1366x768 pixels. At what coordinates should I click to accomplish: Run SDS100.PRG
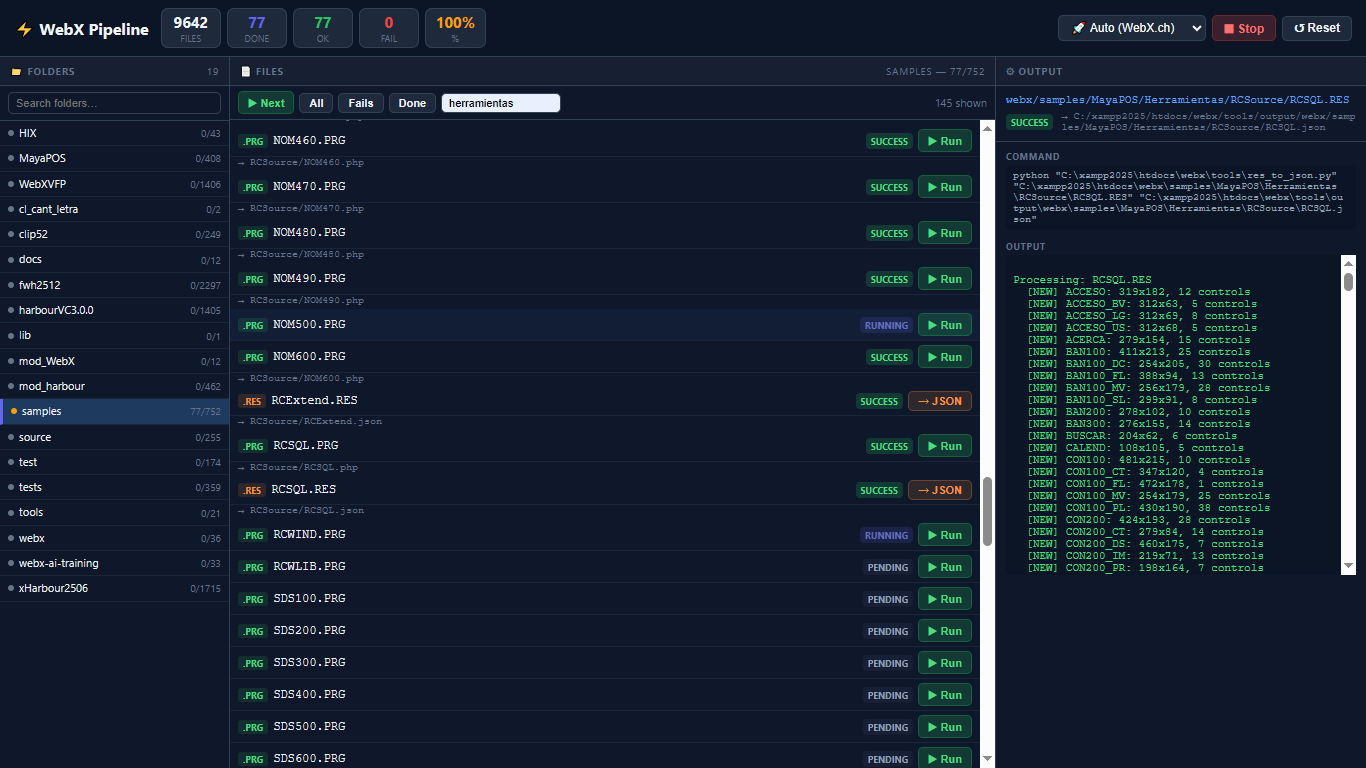pos(945,599)
